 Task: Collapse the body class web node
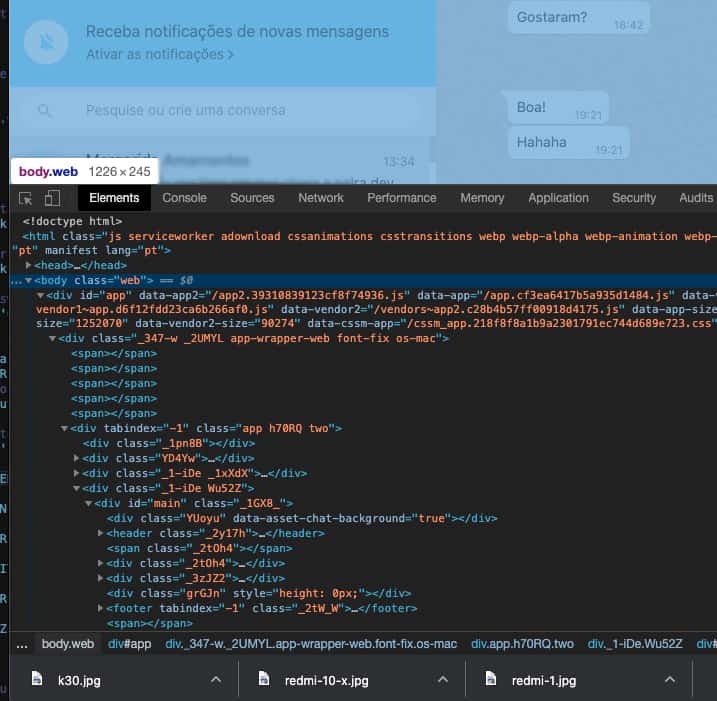tap(28, 280)
